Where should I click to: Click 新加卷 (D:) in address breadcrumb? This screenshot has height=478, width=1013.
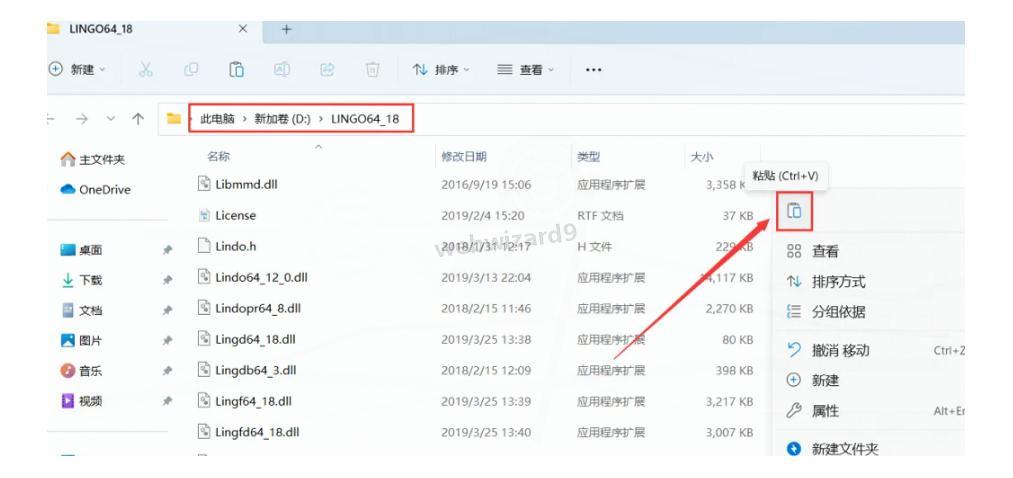pos(282,120)
